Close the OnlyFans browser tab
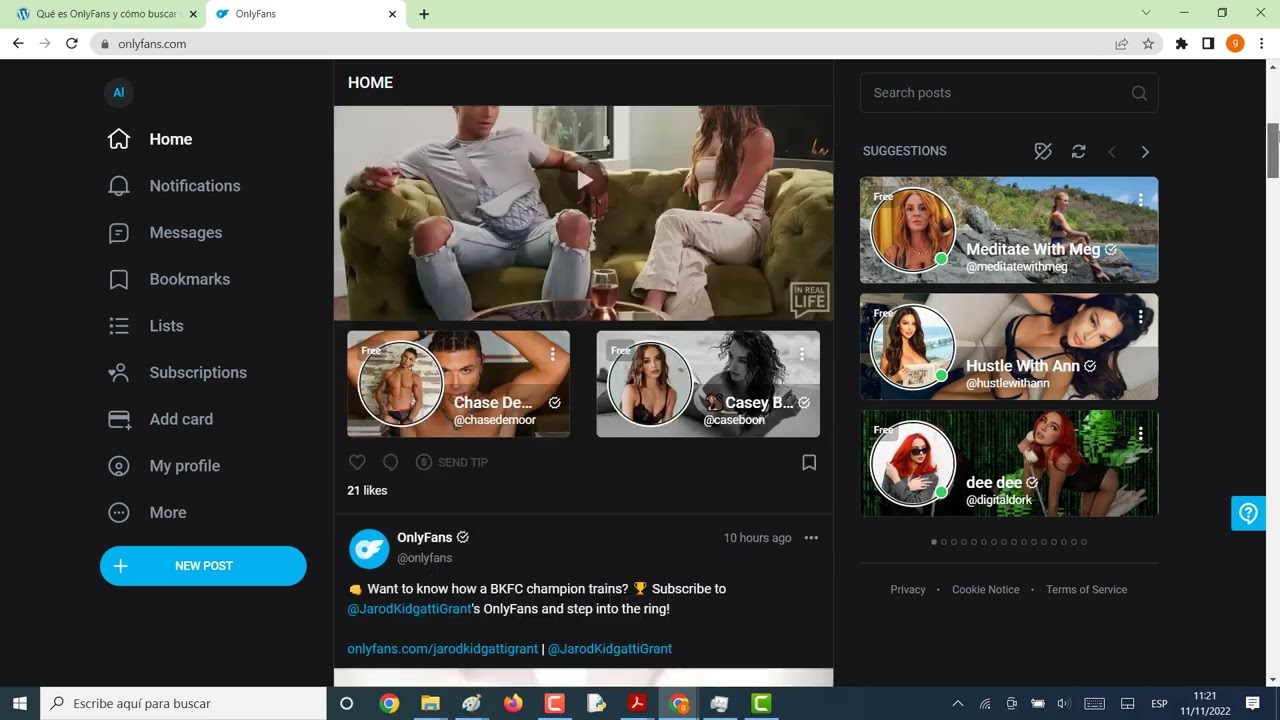Image resolution: width=1280 pixels, height=720 pixels. click(x=393, y=14)
